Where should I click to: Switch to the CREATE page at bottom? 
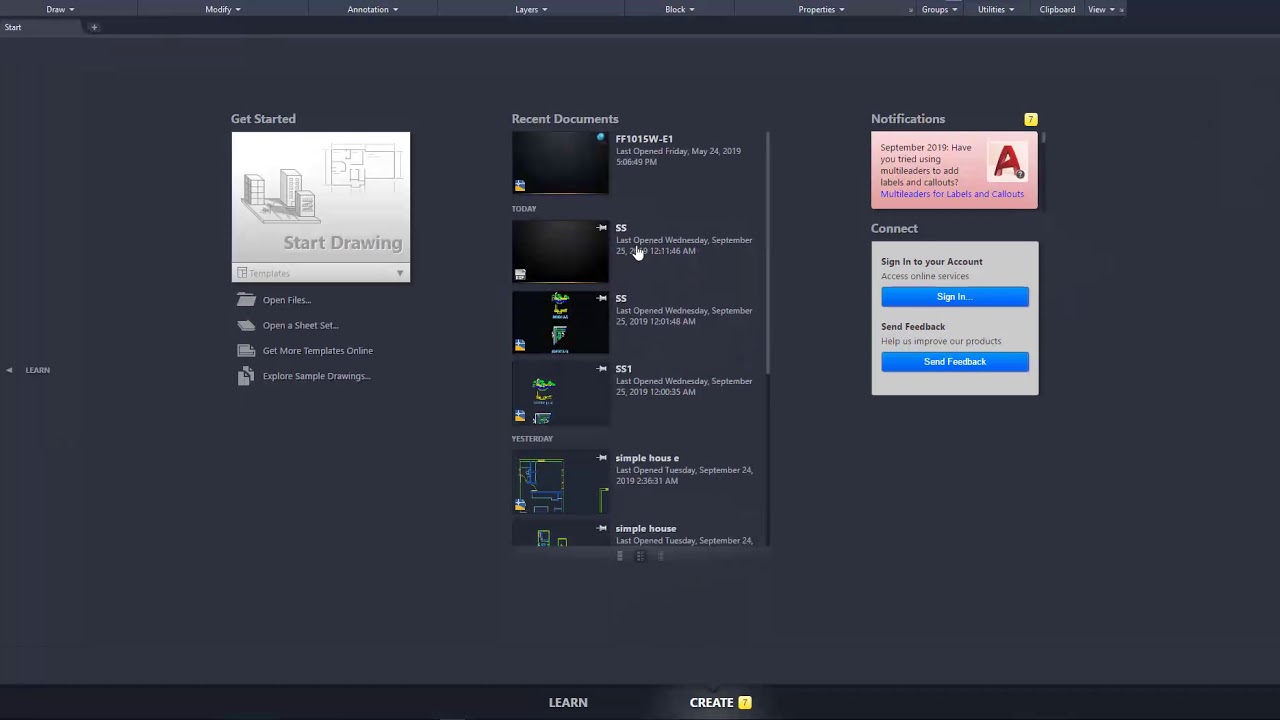point(711,702)
